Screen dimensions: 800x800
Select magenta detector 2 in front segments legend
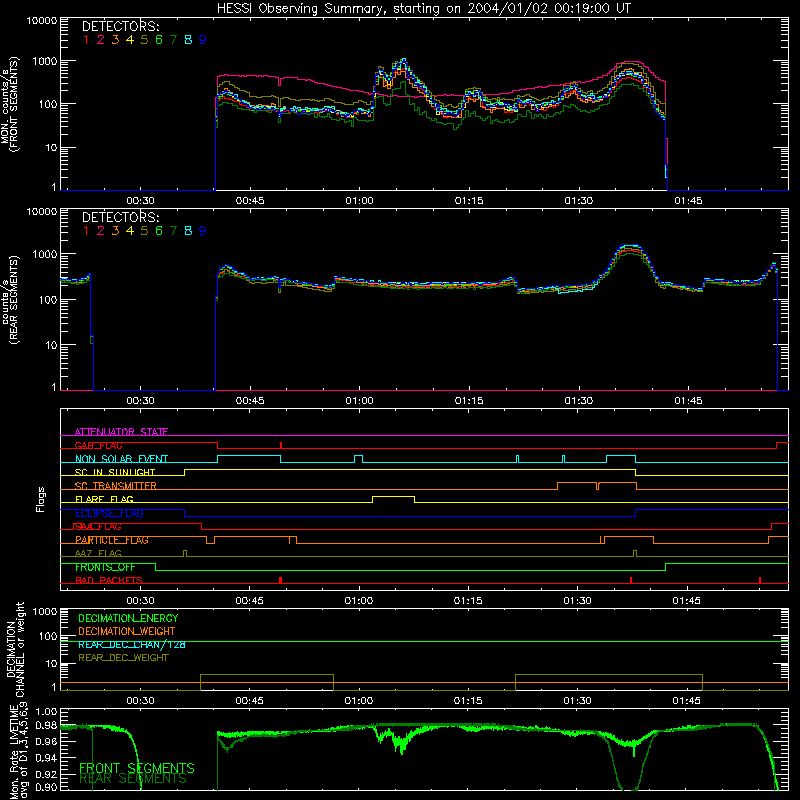coord(101,40)
